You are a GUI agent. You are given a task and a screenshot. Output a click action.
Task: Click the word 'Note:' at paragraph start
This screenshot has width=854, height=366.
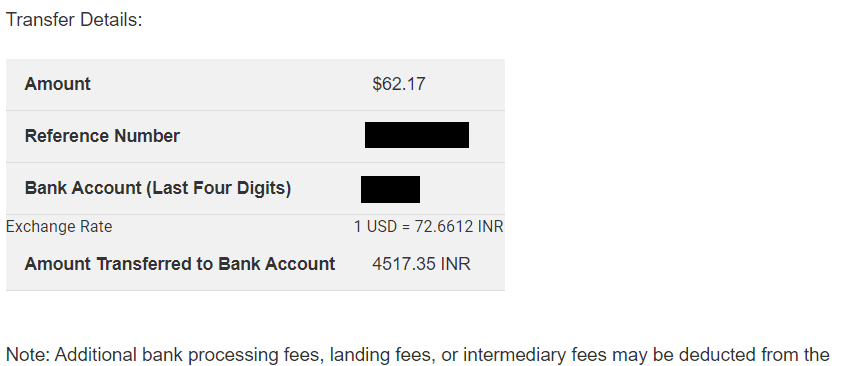click(x=28, y=355)
